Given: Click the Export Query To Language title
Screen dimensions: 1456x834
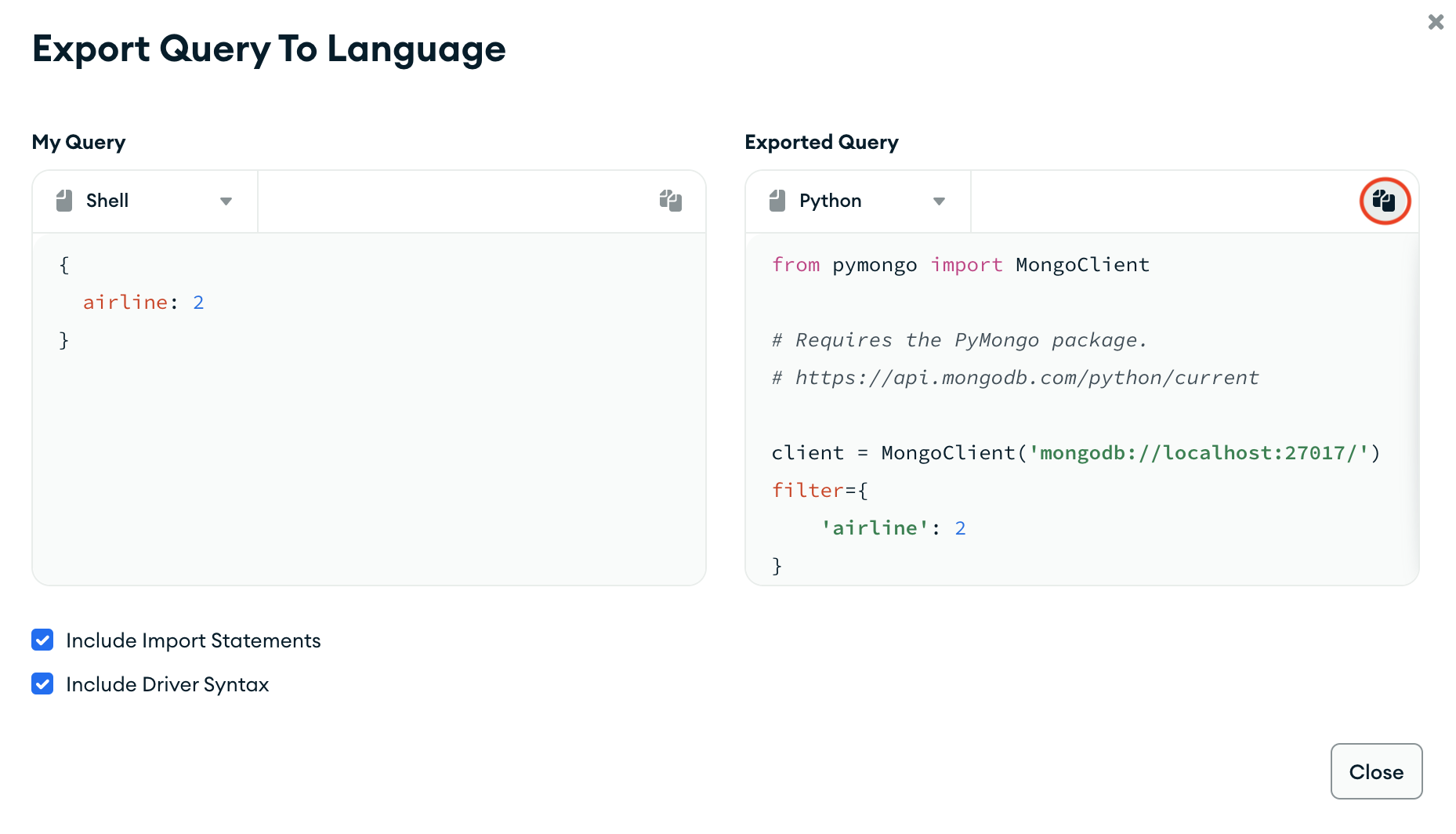Looking at the screenshot, I should 269,49.
